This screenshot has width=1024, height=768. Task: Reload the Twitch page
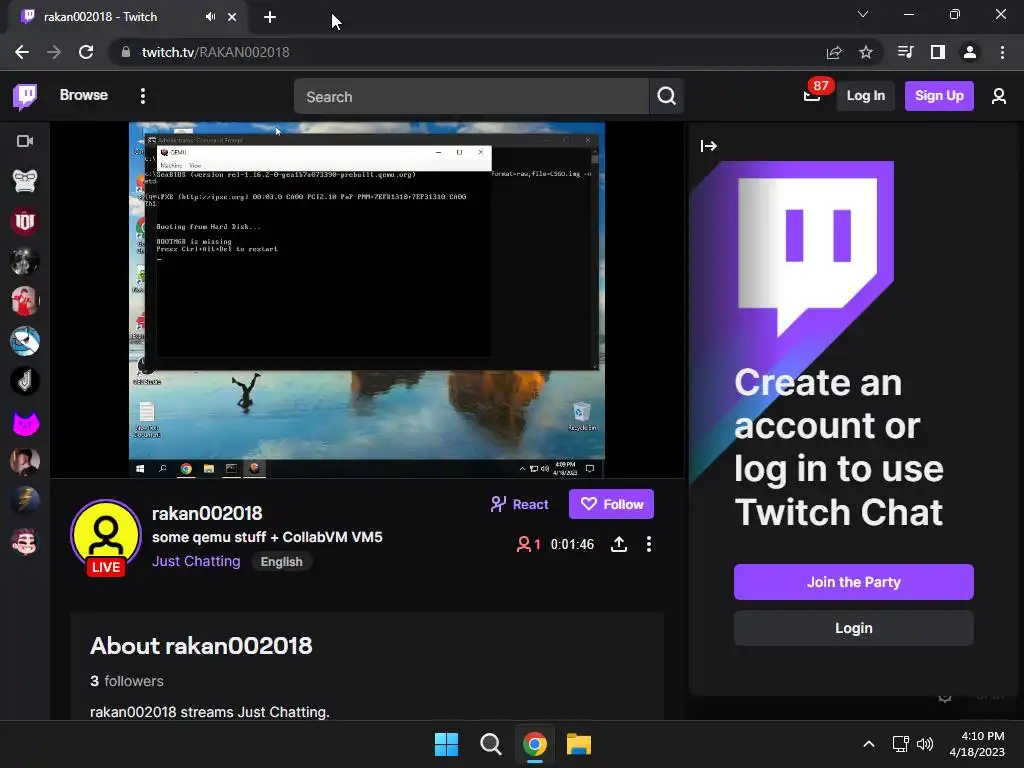pos(86,52)
